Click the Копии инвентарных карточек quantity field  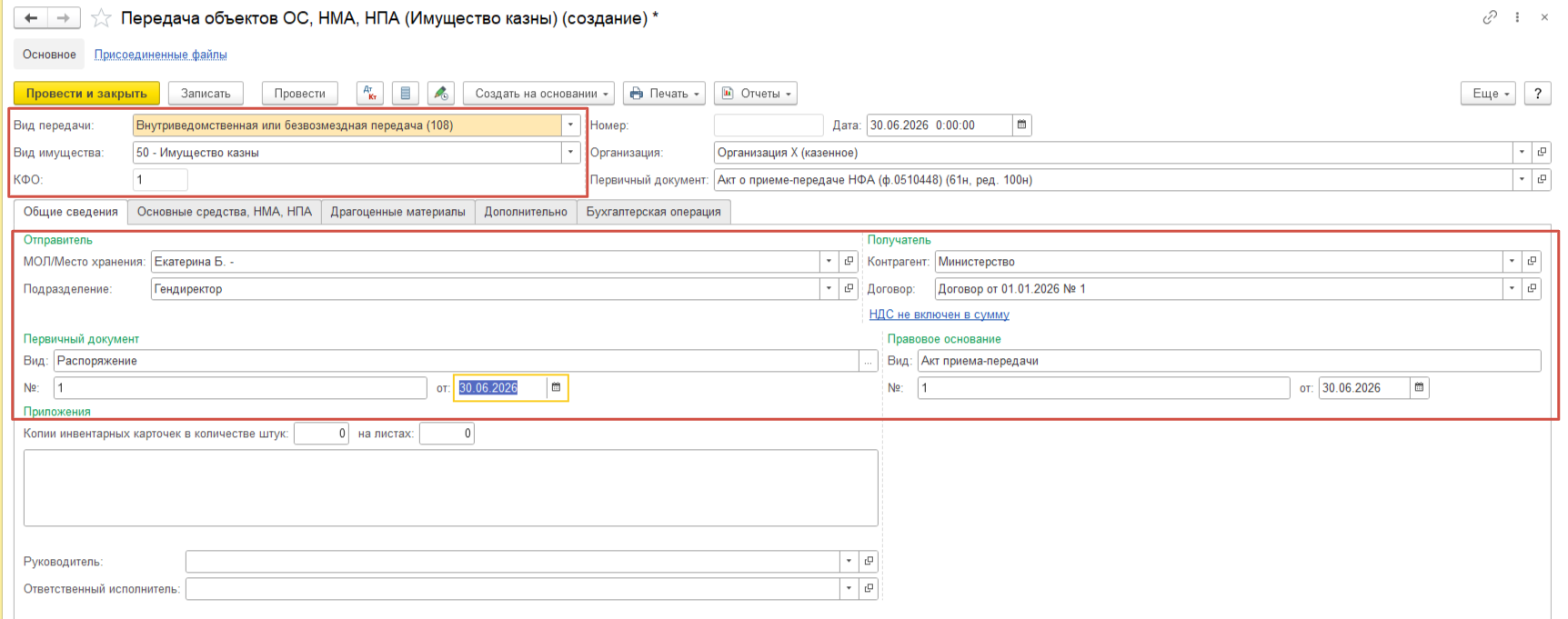click(321, 434)
